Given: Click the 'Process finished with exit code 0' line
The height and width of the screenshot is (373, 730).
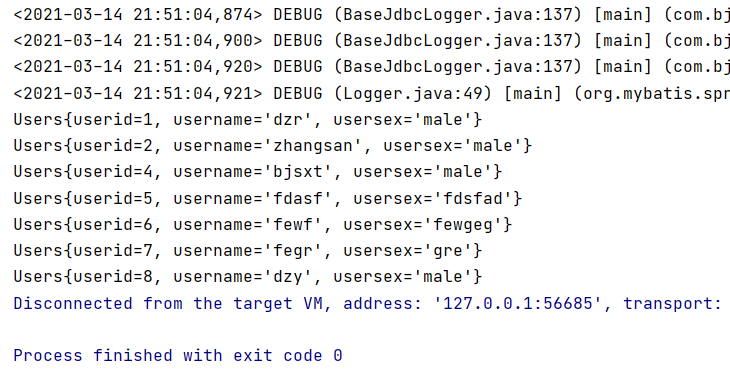Looking at the screenshot, I should coord(178,356).
